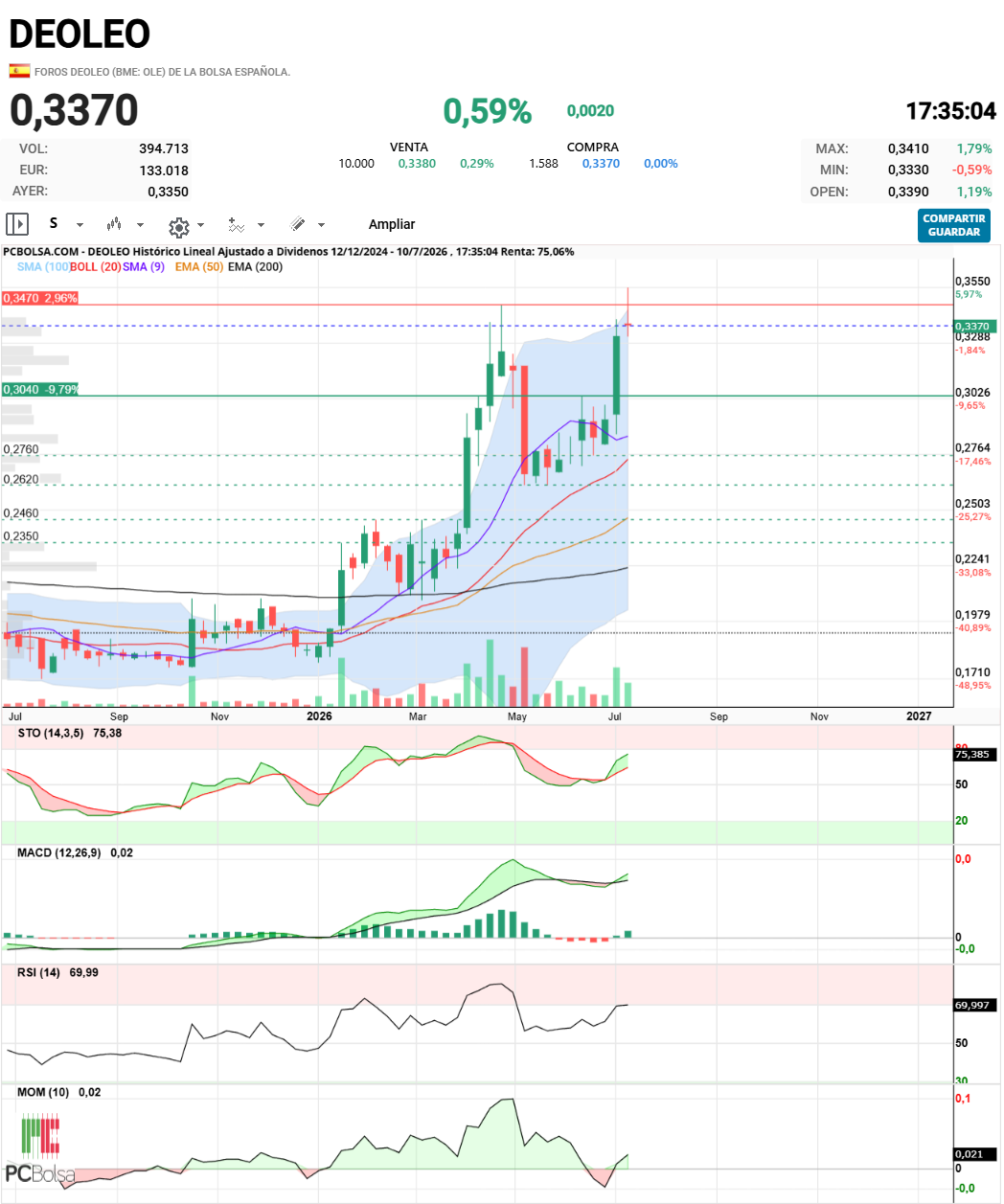Click the VENTA price 0,3380
Viewport: 1004px width, 1204px height.
pos(417,164)
